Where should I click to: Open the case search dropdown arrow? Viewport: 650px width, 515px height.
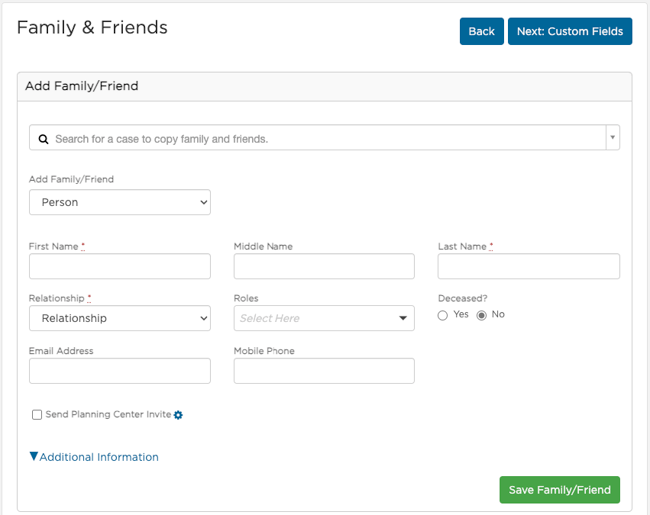613,138
